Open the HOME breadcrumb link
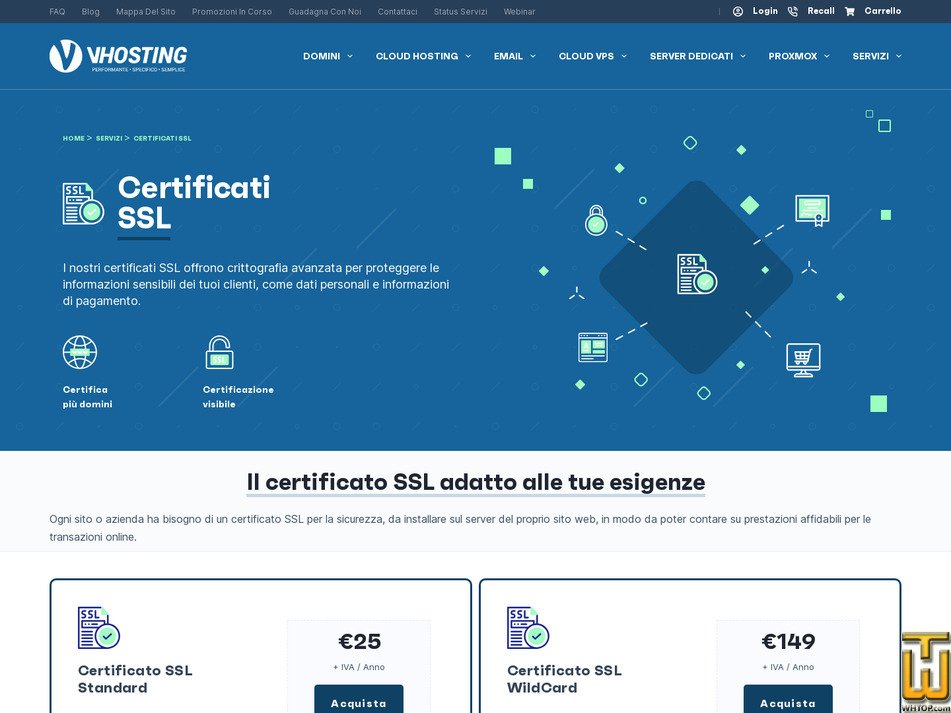Image resolution: width=951 pixels, height=713 pixels. (73, 138)
